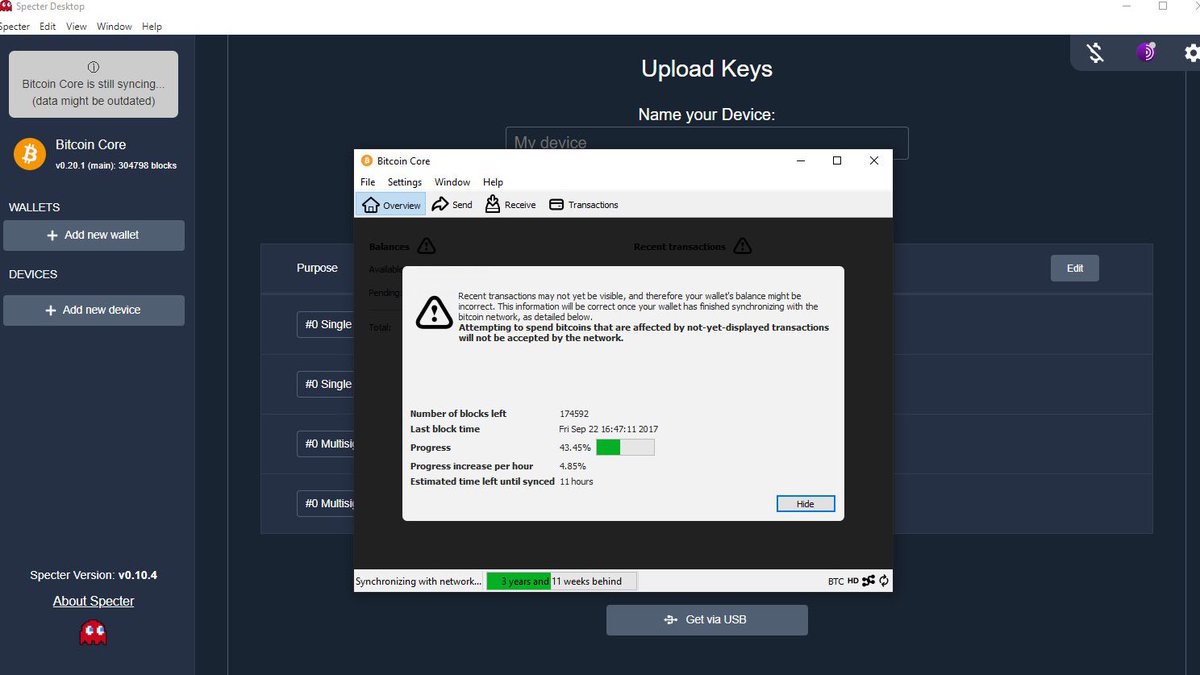Switch to the Send tab in Bitcoin Core
1200x675 pixels.
(452, 204)
